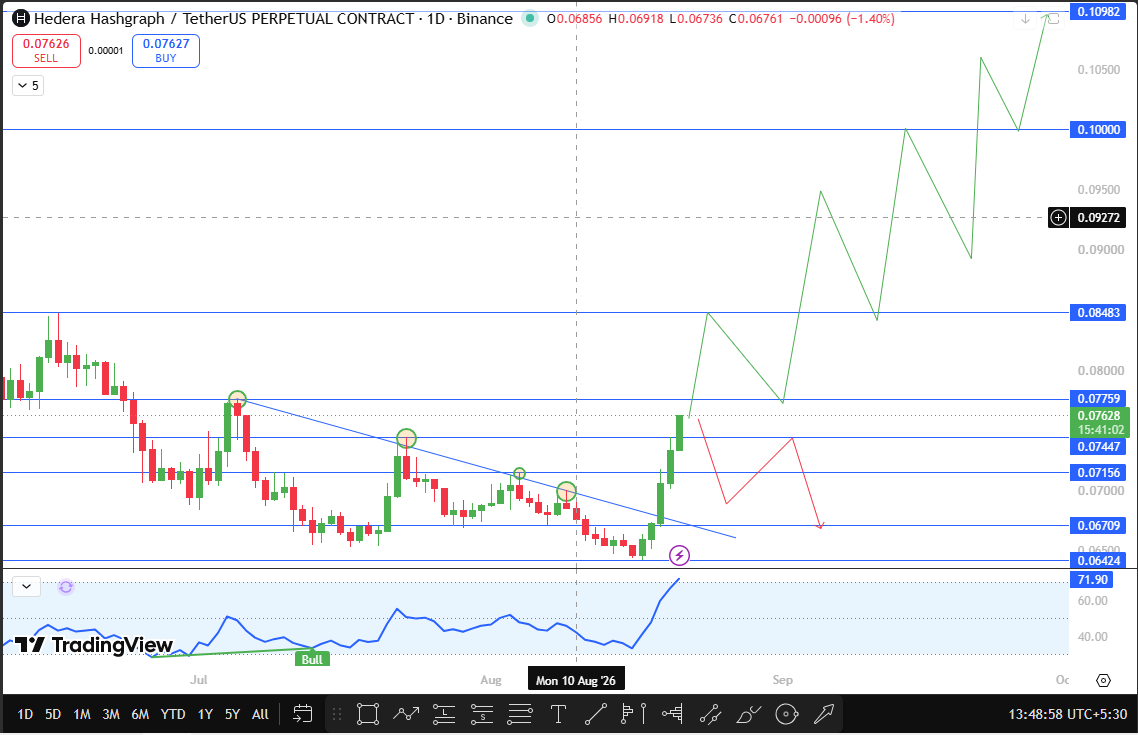Open the Go to date calendar icon
The height and width of the screenshot is (735, 1138).
(302, 714)
